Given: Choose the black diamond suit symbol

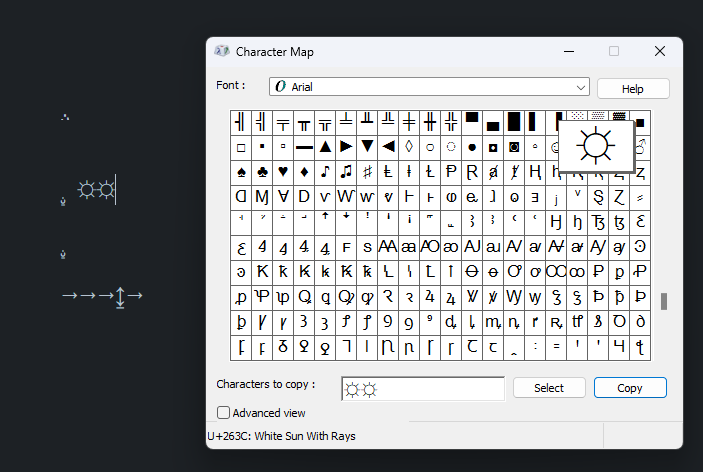Looking at the screenshot, I should click(304, 171).
